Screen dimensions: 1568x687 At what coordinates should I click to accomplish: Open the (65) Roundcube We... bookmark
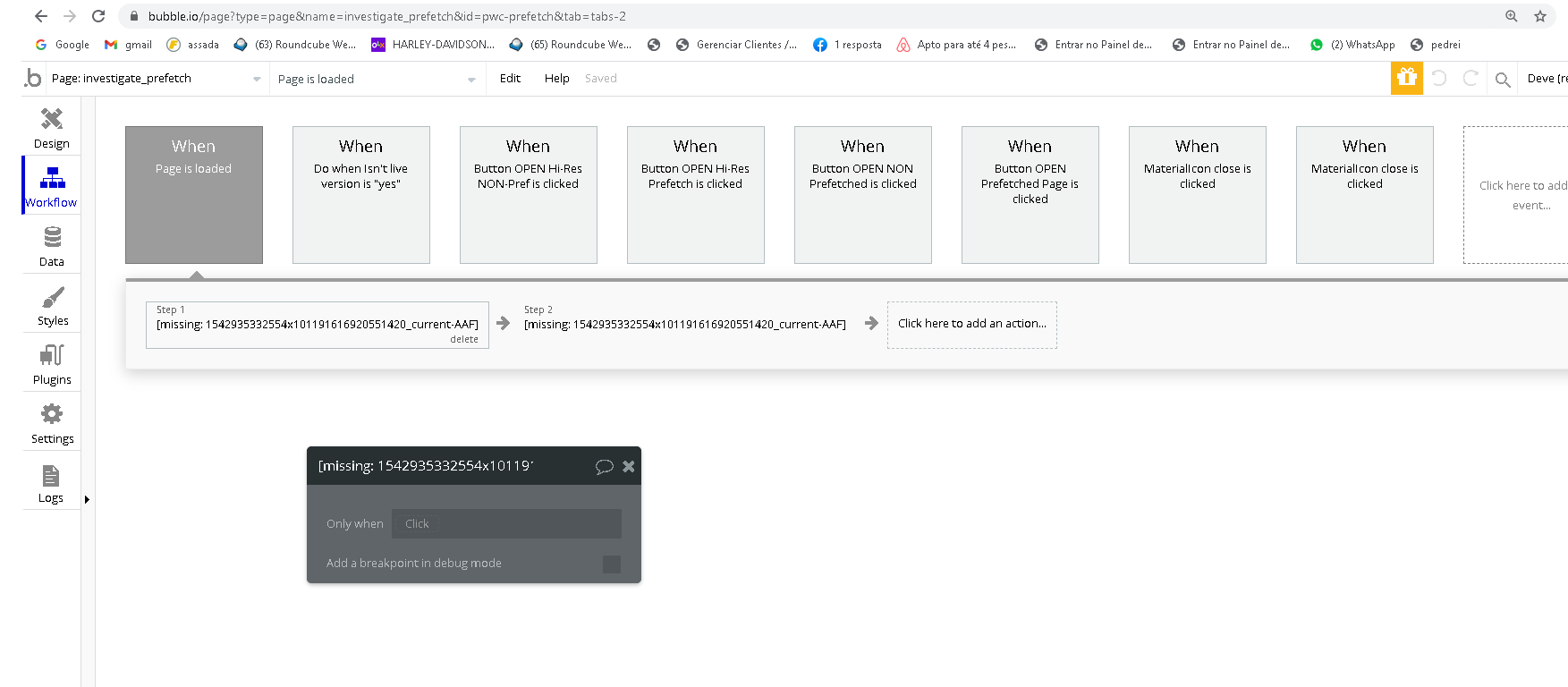[x=571, y=45]
